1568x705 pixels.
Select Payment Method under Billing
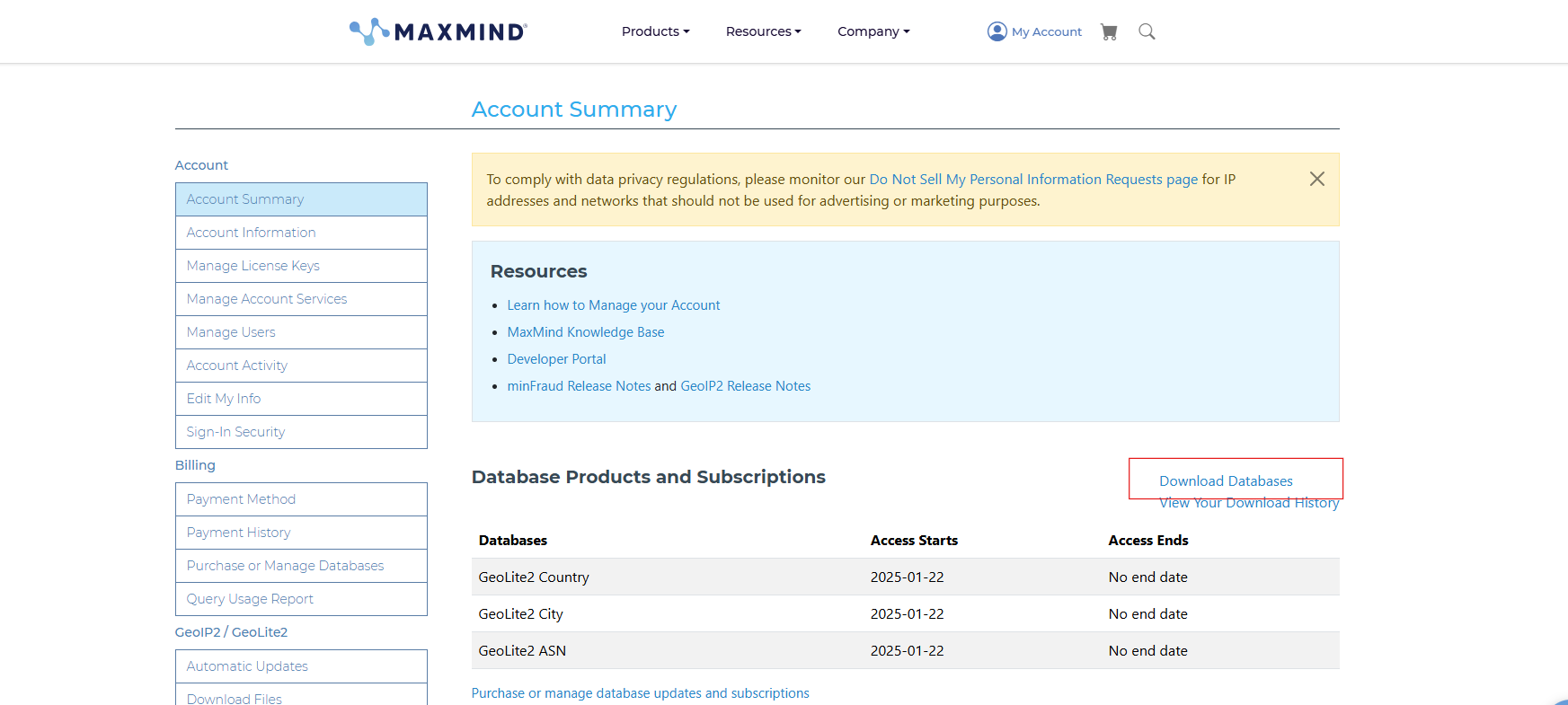pos(241,499)
